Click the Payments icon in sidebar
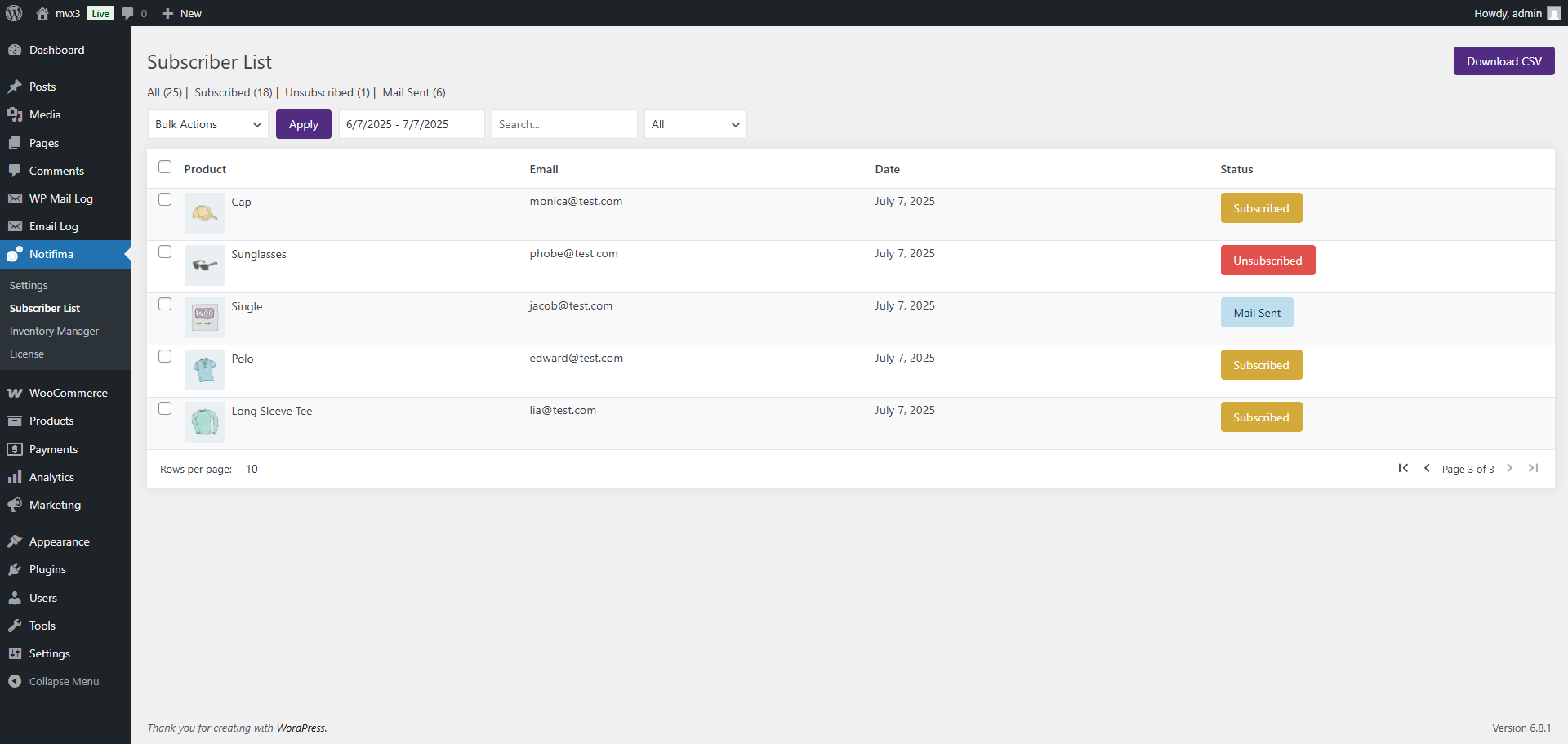 point(15,449)
